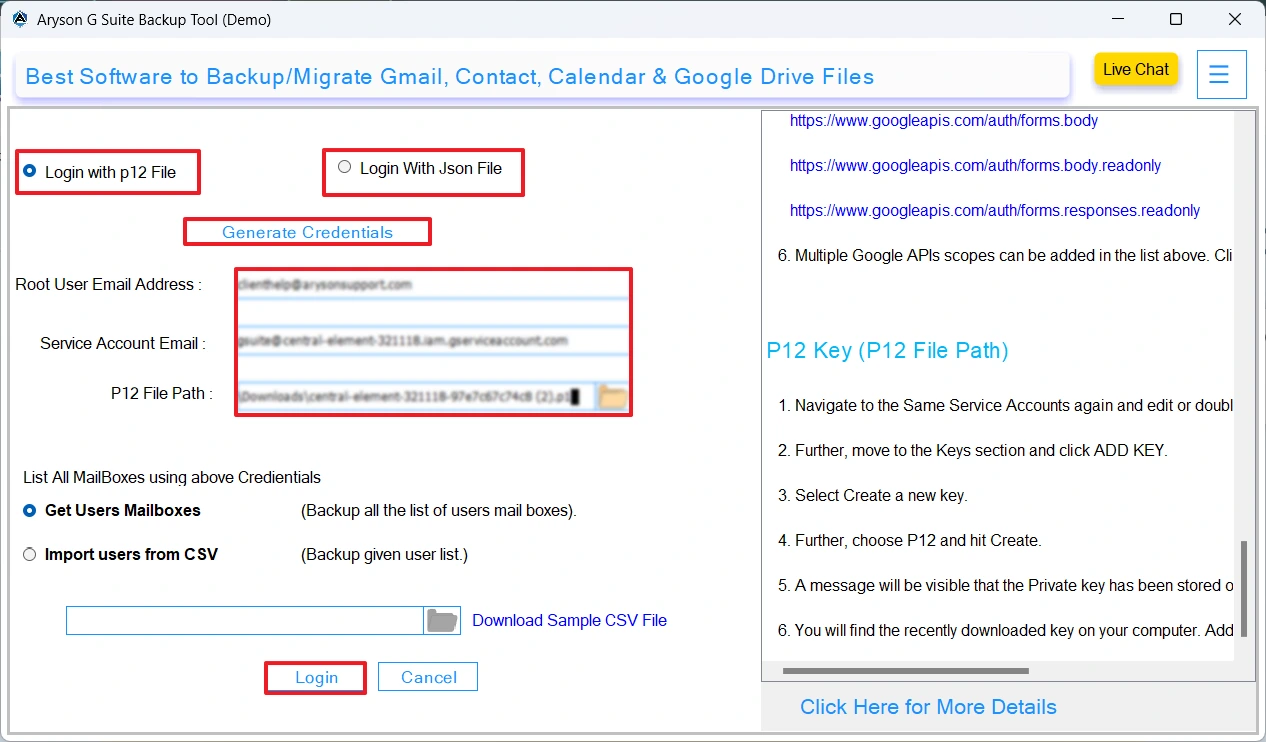
Task: Click the P12 Key (P12 File Path) heading
Action: tap(887, 351)
